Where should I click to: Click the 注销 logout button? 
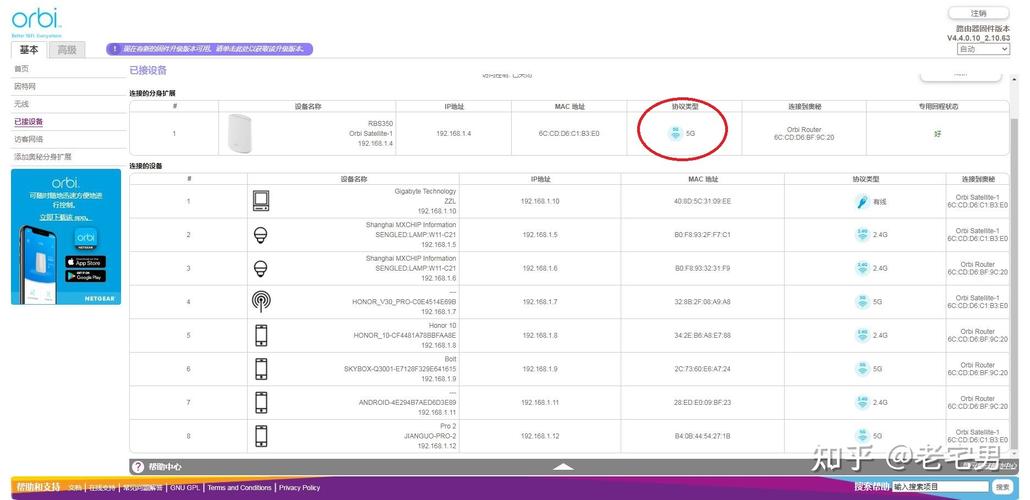pyautogui.click(x=978, y=13)
